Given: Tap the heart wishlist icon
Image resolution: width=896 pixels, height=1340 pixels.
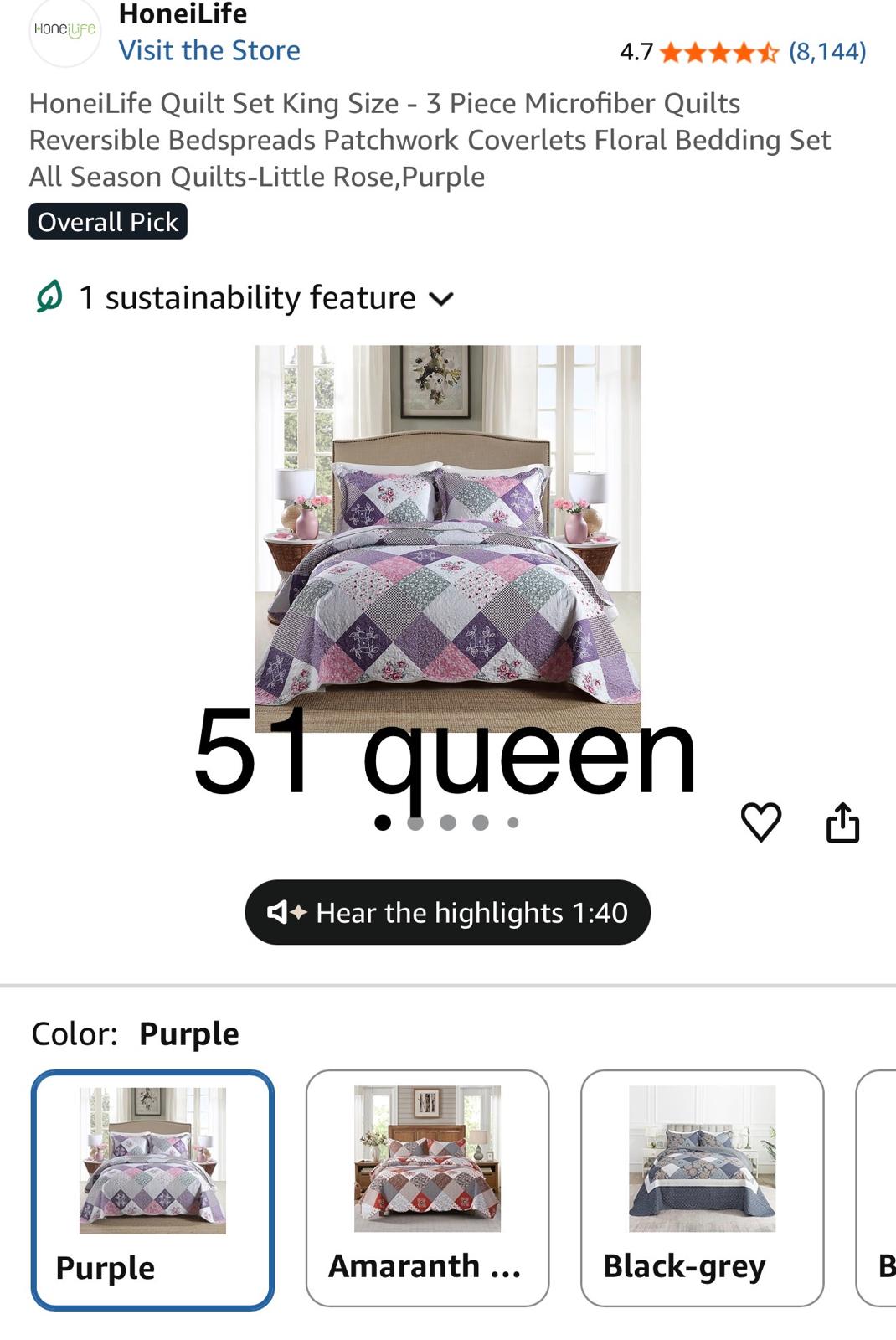Looking at the screenshot, I should point(760,822).
